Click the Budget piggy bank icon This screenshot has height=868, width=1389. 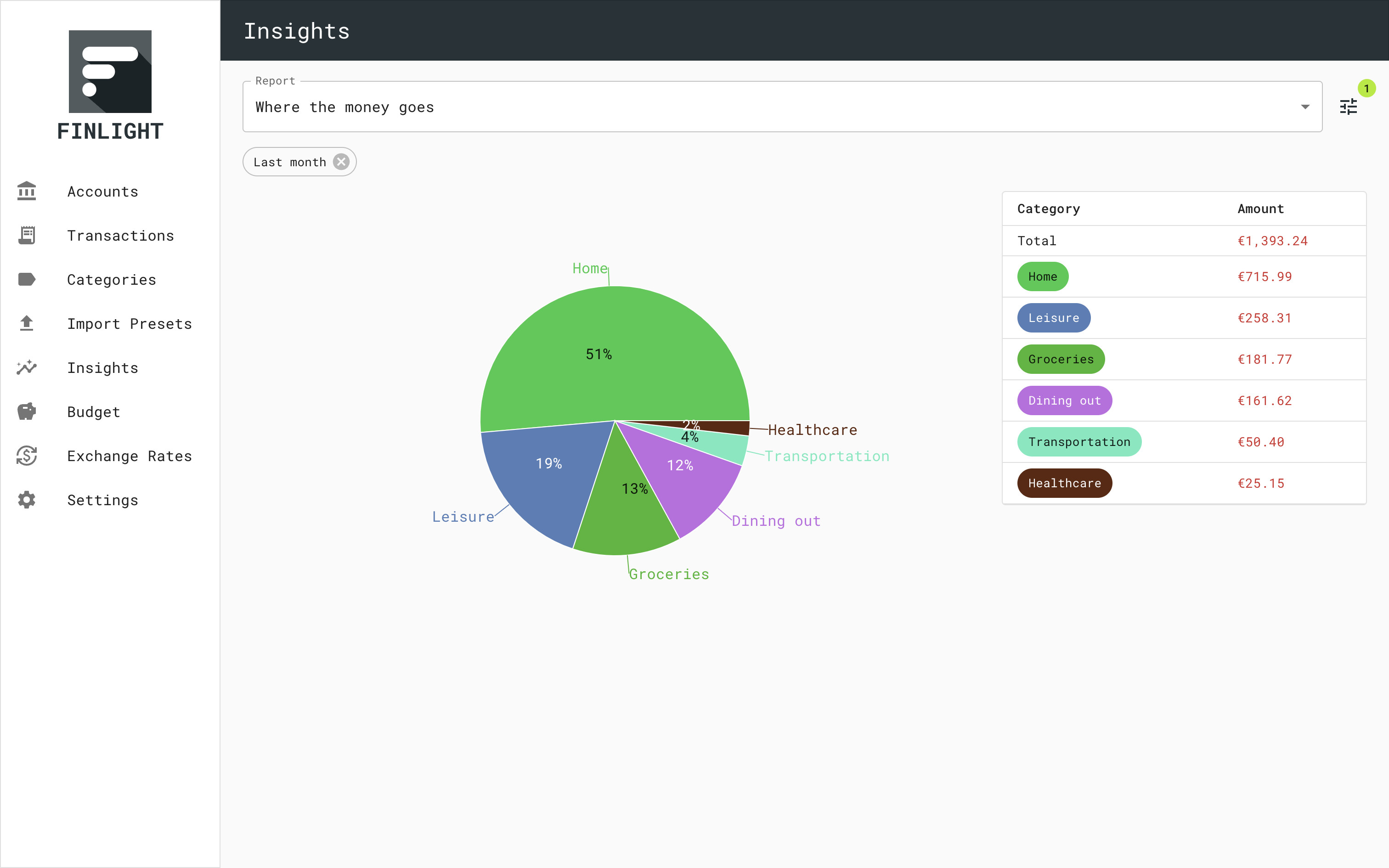(x=26, y=411)
